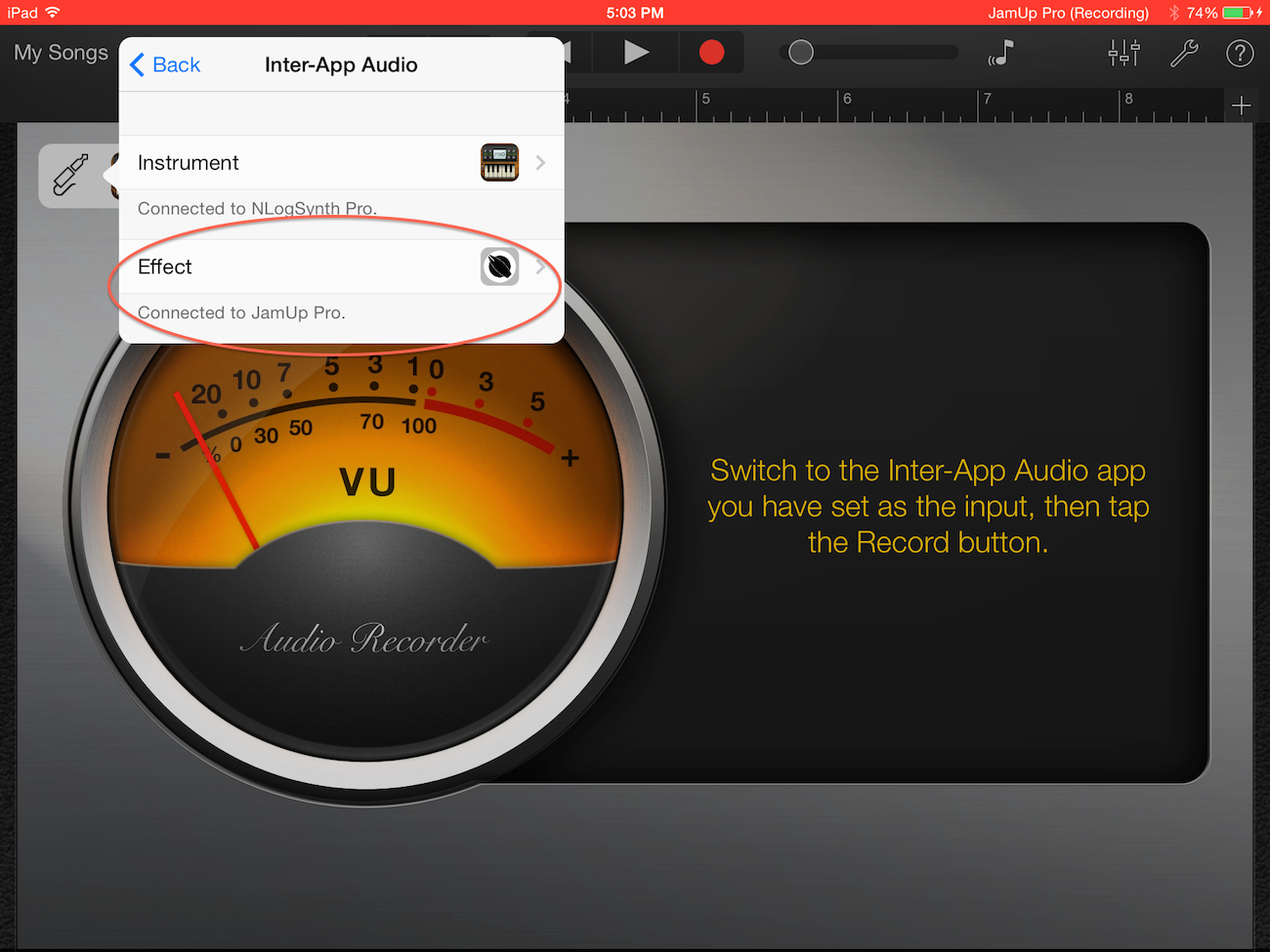
Task: Open song settings wrench icon
Action: (x=1184, y=52)
